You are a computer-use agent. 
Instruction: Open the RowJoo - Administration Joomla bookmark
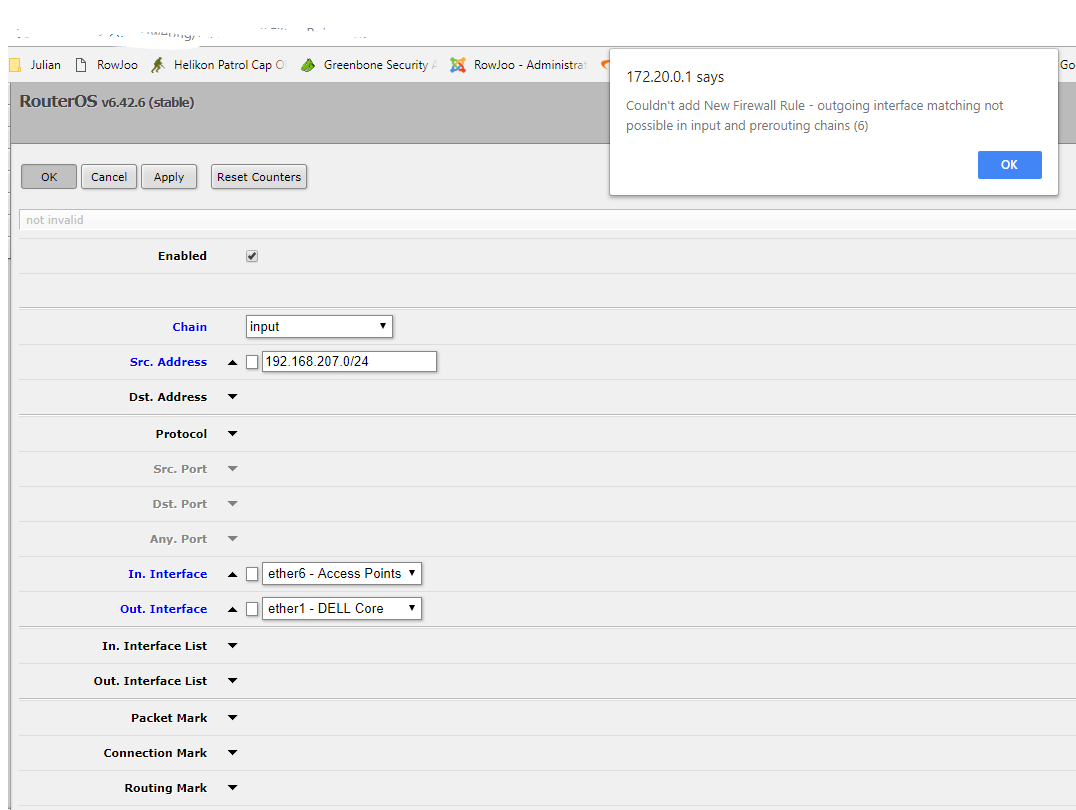point(518,65)
